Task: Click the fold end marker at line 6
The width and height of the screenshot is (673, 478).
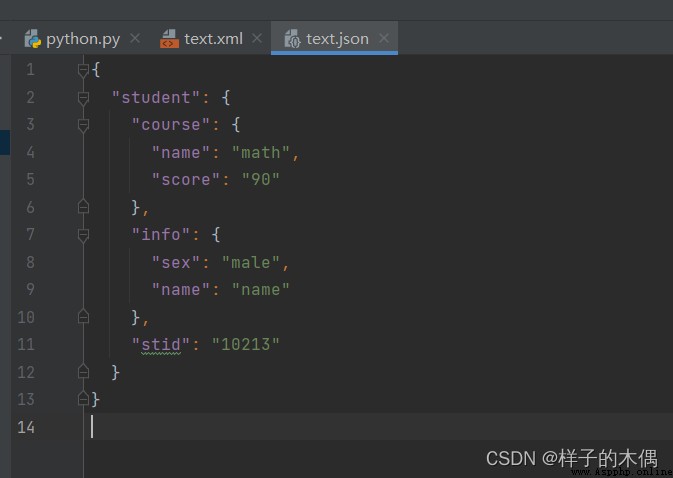Action: 83,207
